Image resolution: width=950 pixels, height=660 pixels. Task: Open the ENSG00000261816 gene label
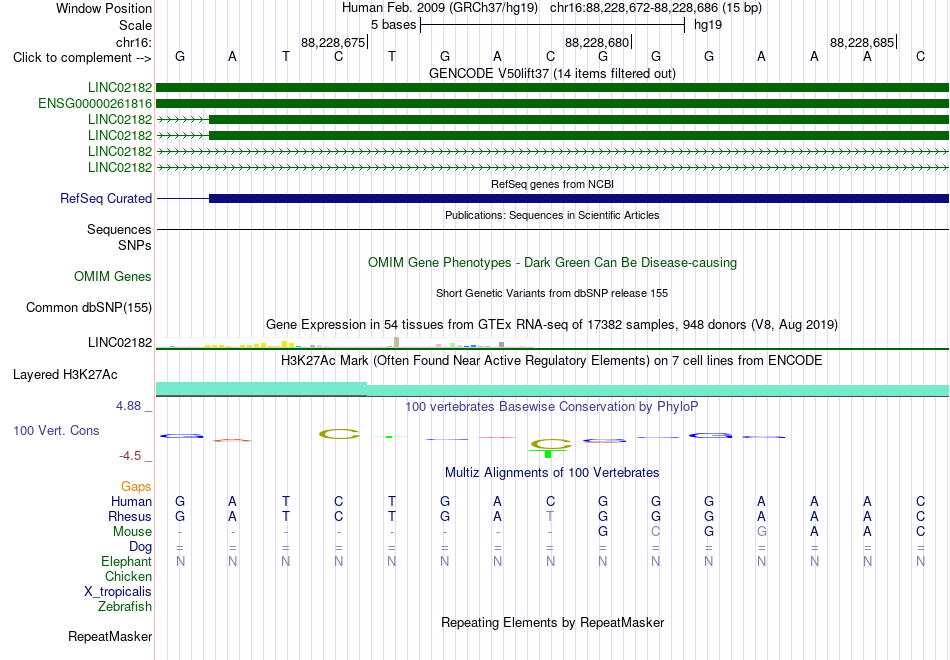pos(95,104)
